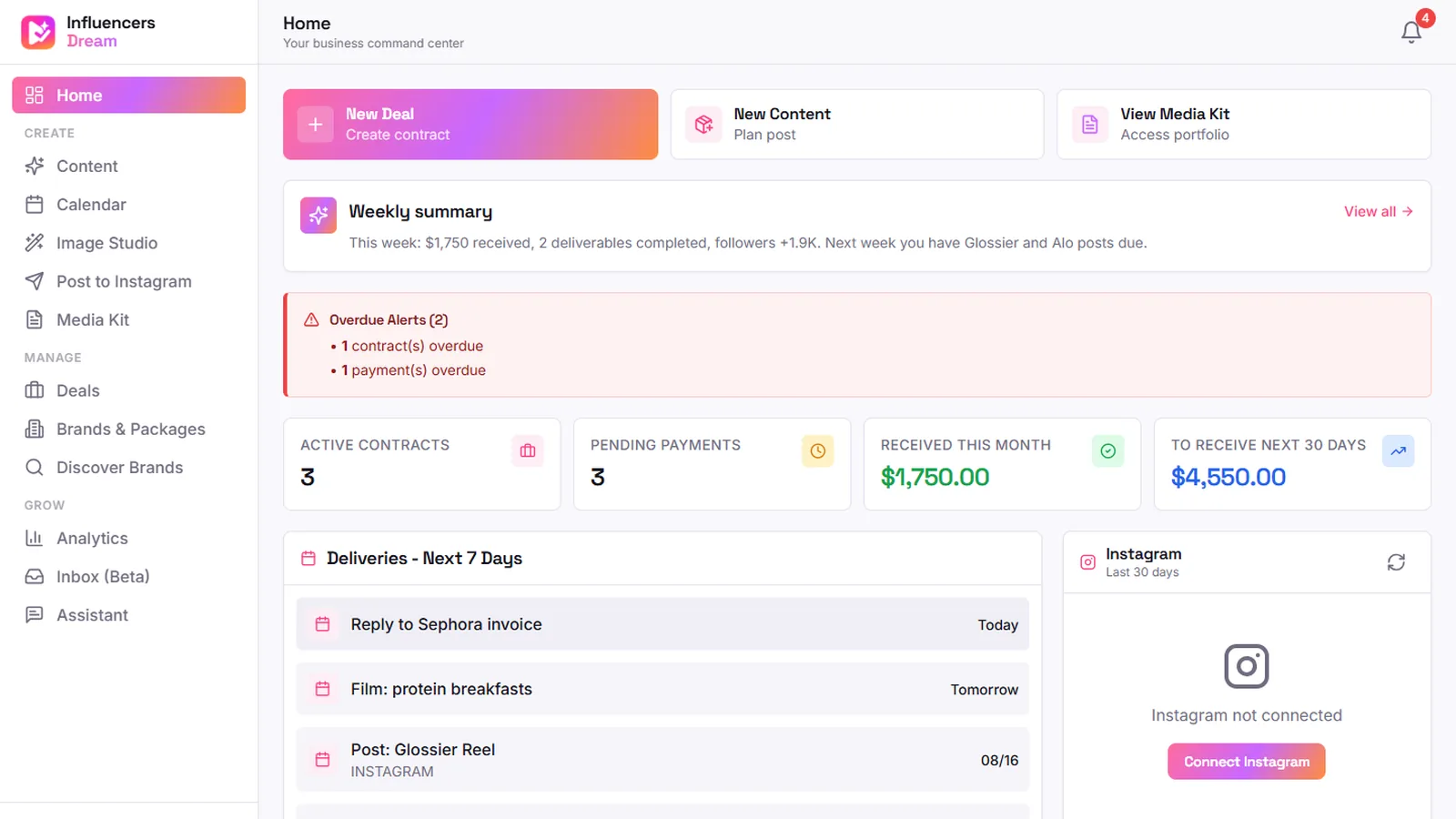This screenshot has height=819, width=1456.
Task: Open the notifications bell
Action: [x=1411, y=32]
